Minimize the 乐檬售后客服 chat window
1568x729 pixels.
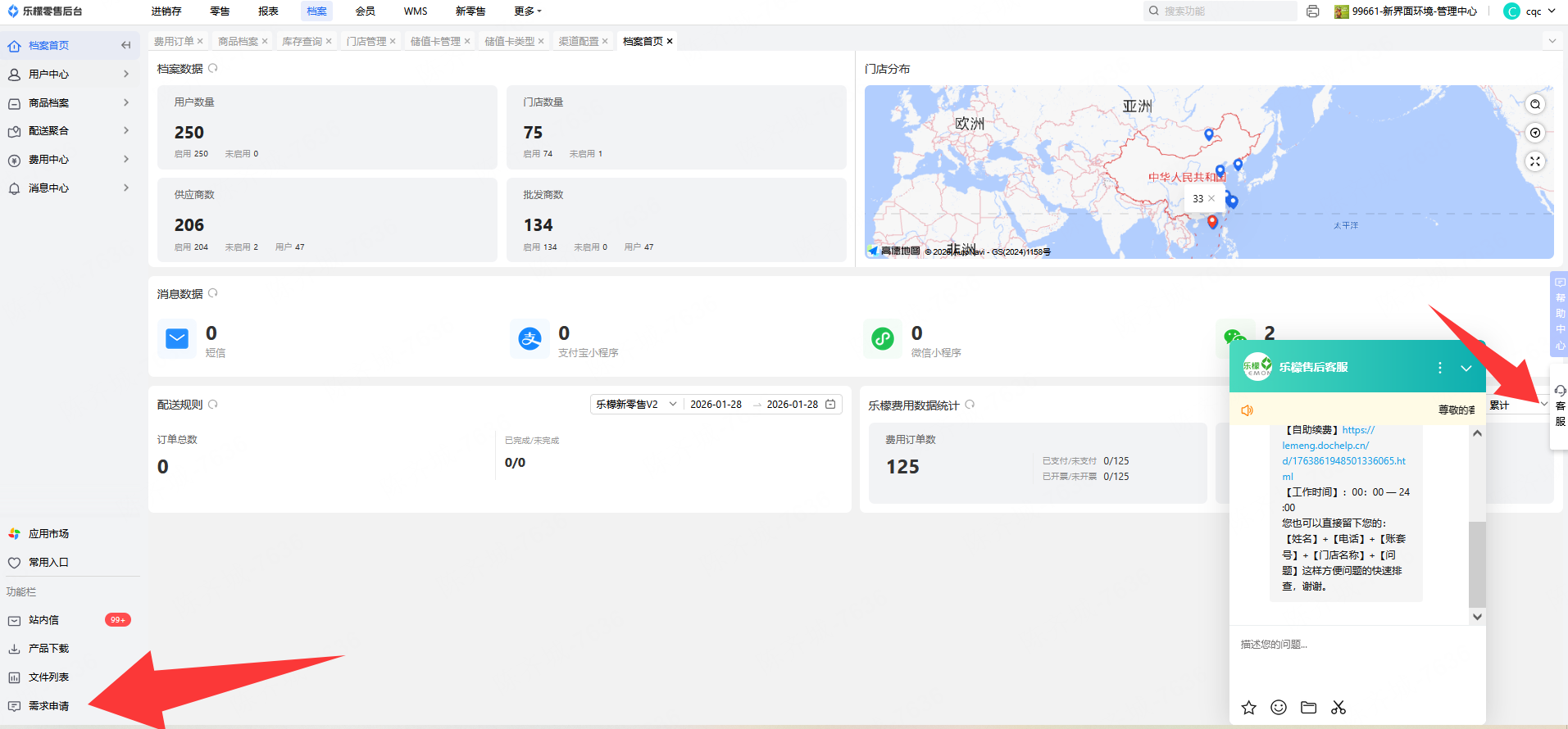1466,368
